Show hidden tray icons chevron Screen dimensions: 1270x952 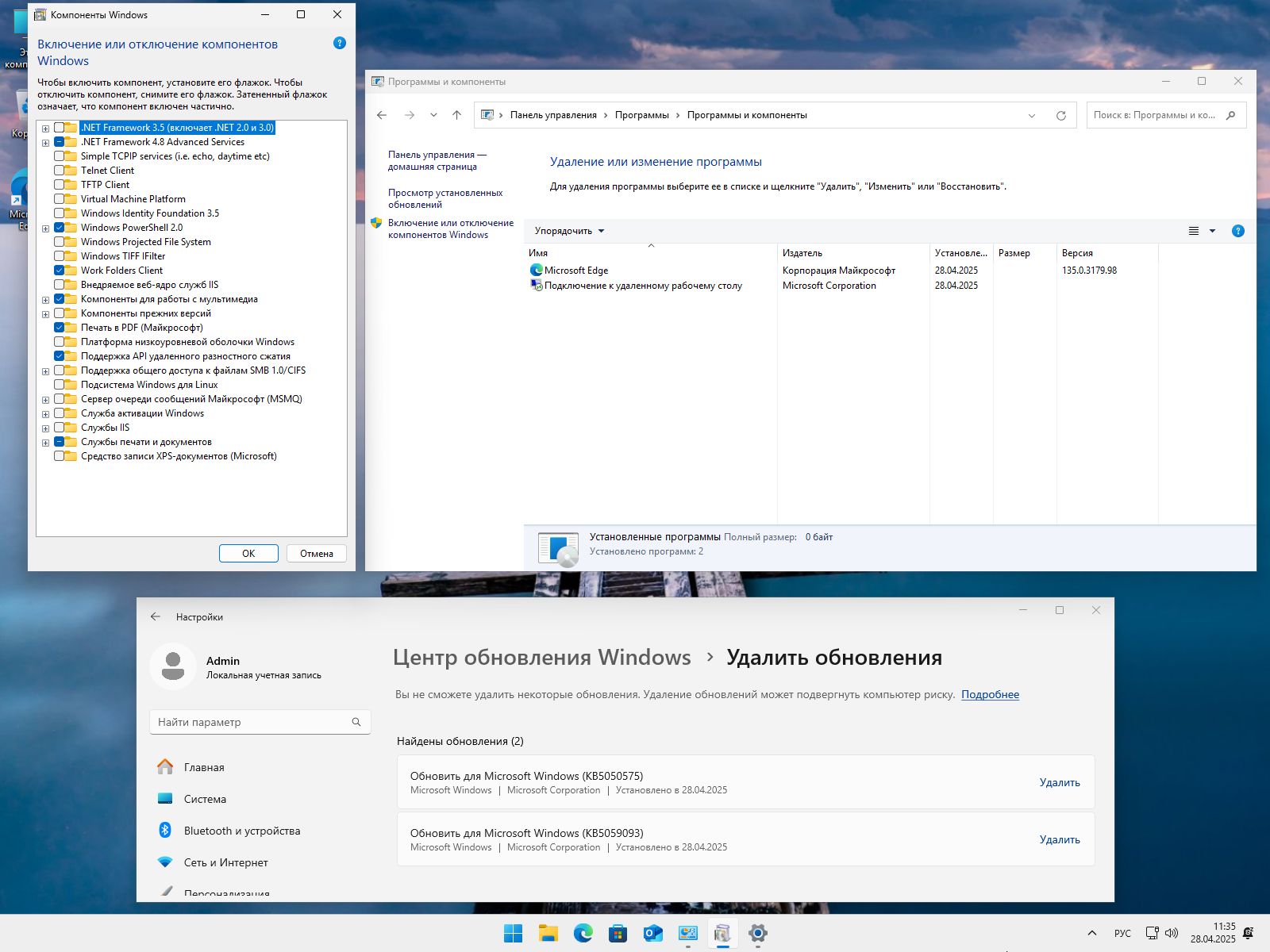click(1092, 933)
